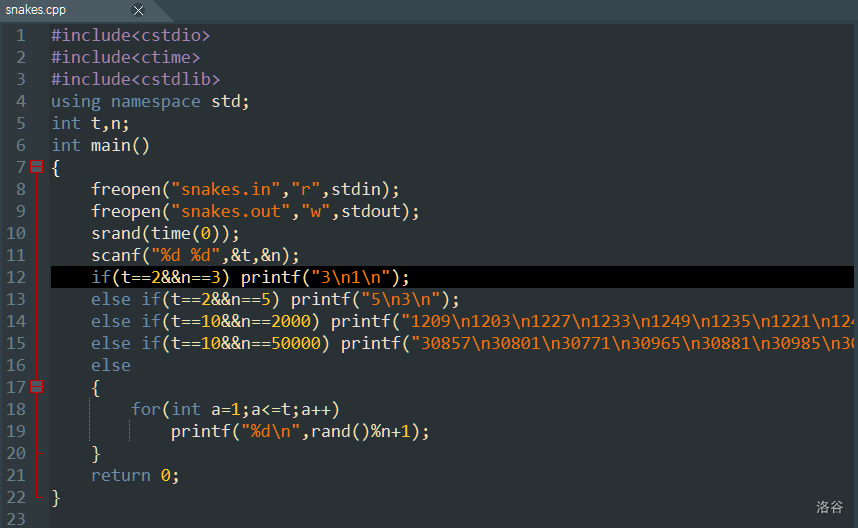Click the #include<cstdlib> directive
Screen dimensions: 858x528
[135, 79]
